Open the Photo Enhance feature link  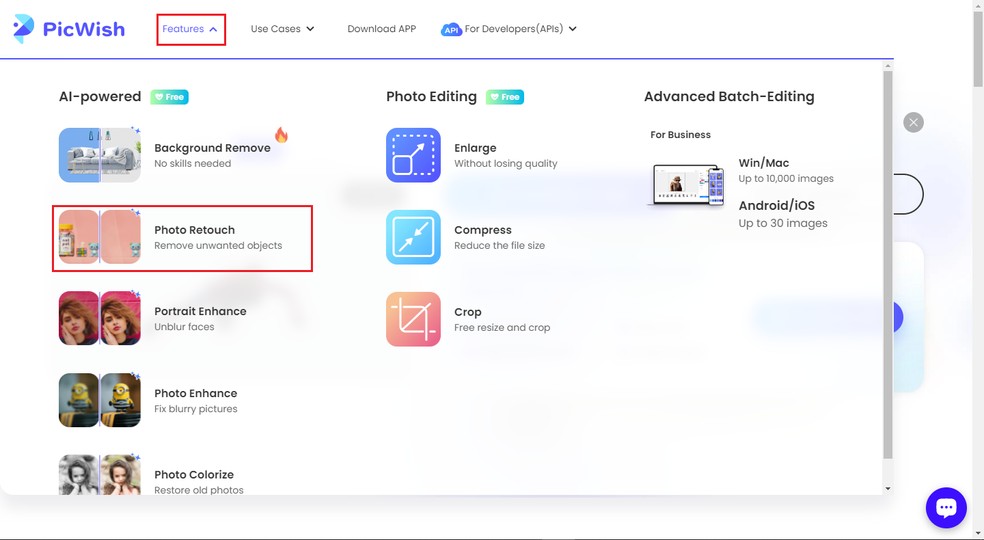point(196,393)
